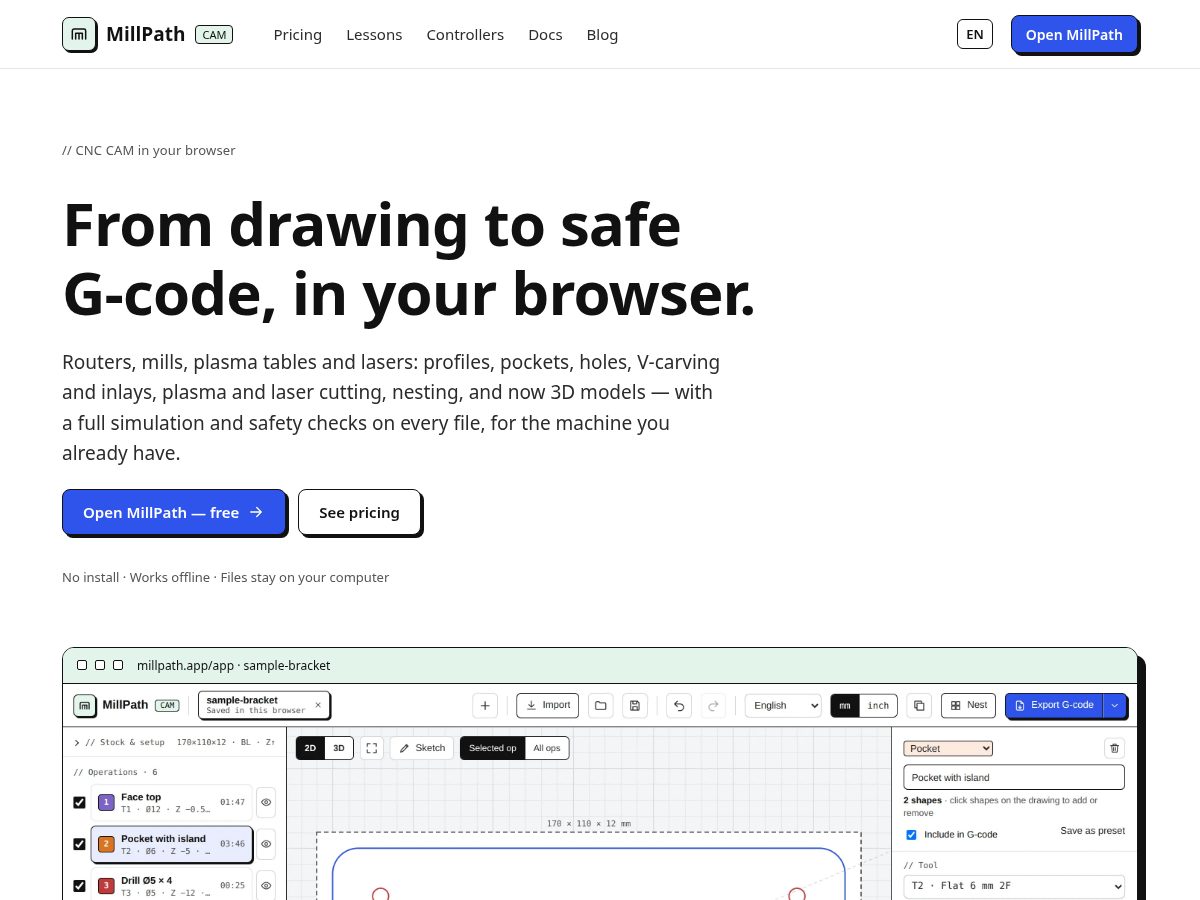Click the red number 3 operation badge
This screenshot has width=1200, height=900.
click(x=106, y=886)
